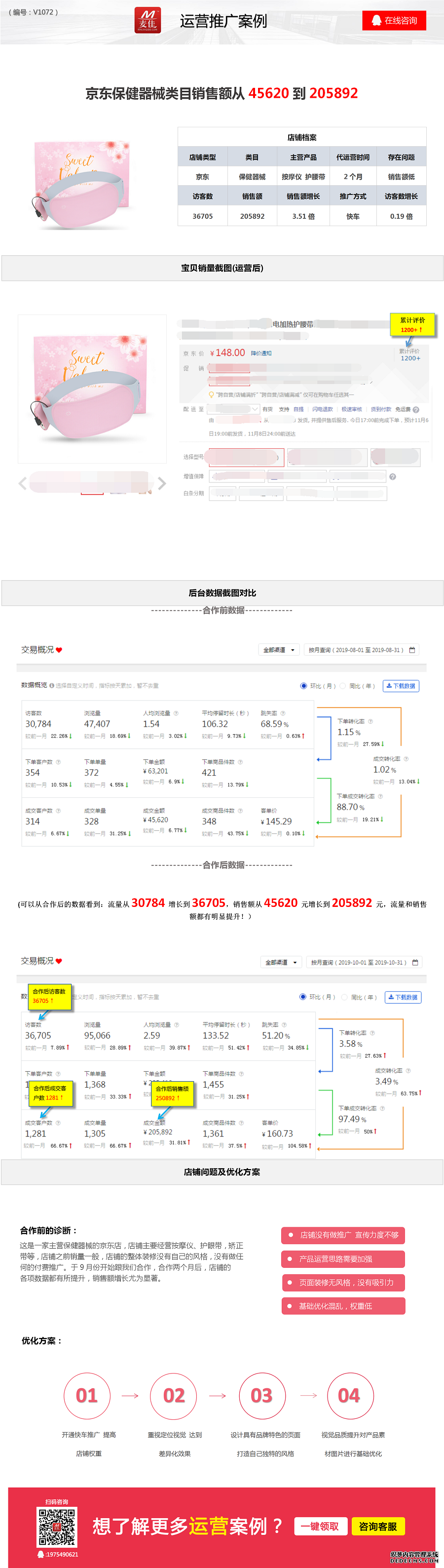The image size is (444, 1568).
Task: Click the 页面装修无风格,没有吸引力 tag
Action: tap(343, 1283)
